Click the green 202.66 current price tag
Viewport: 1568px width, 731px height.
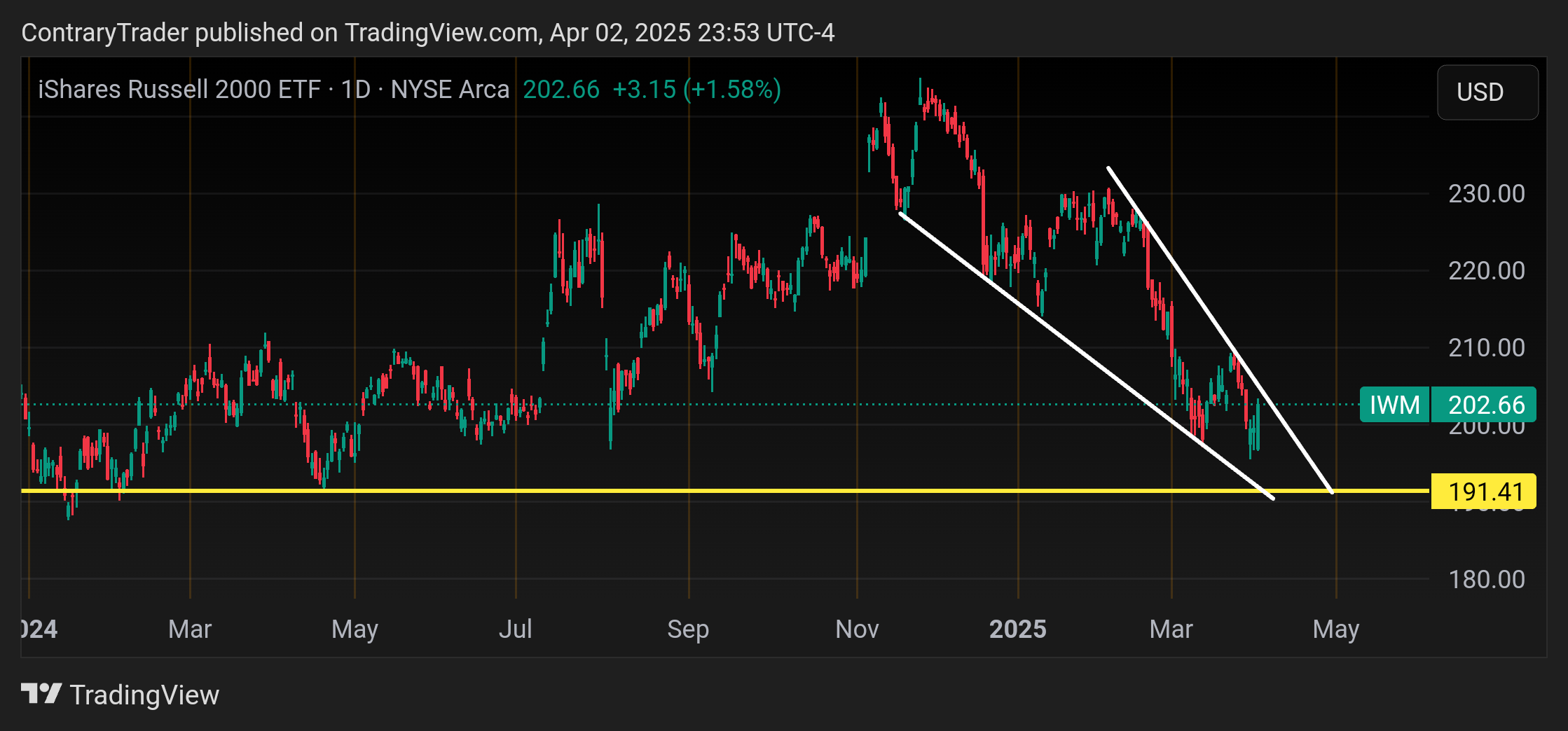pyautogui.click(x=1484, y=405)
